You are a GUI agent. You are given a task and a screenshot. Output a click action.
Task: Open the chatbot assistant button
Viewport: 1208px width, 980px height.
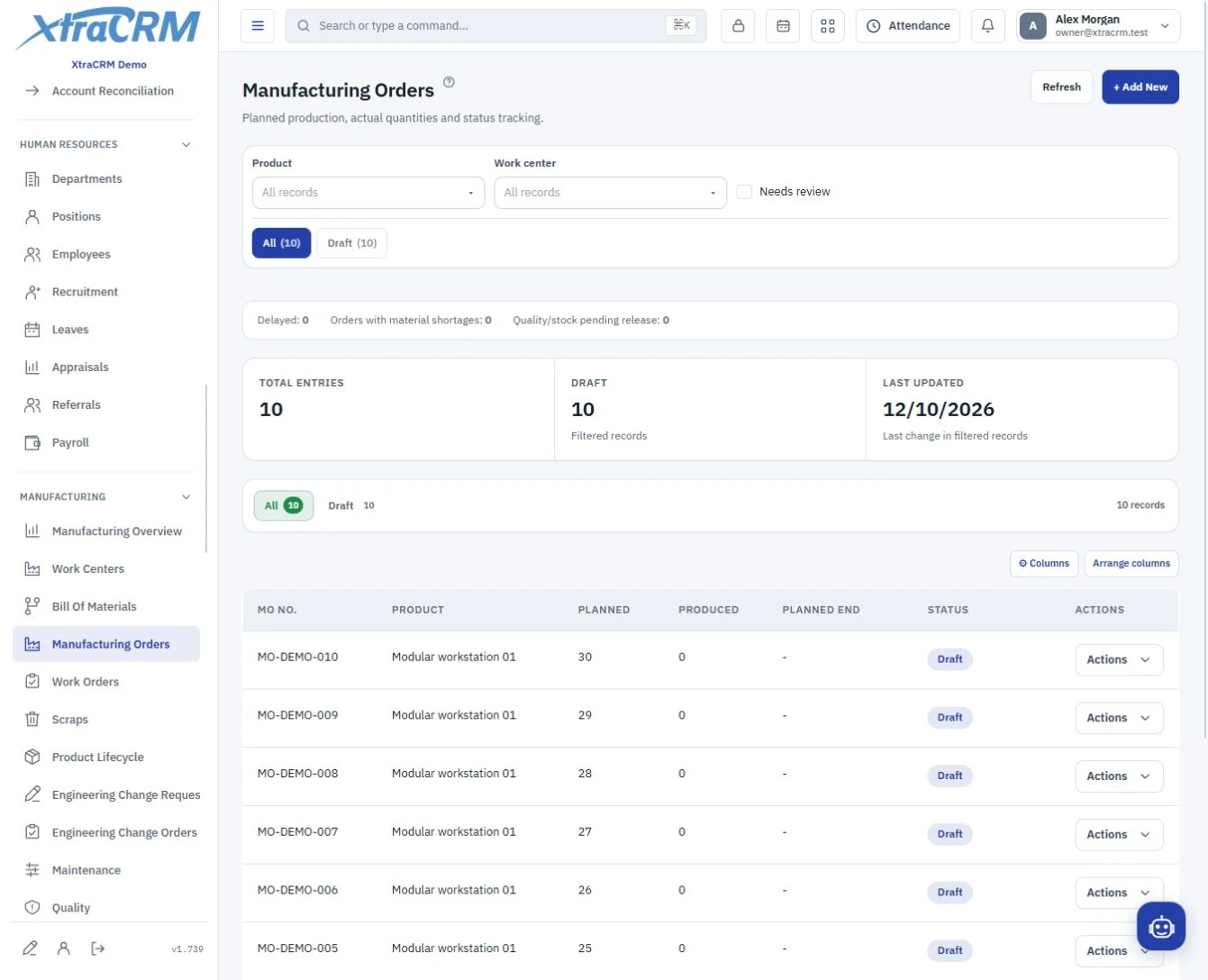coord(1161,926)
